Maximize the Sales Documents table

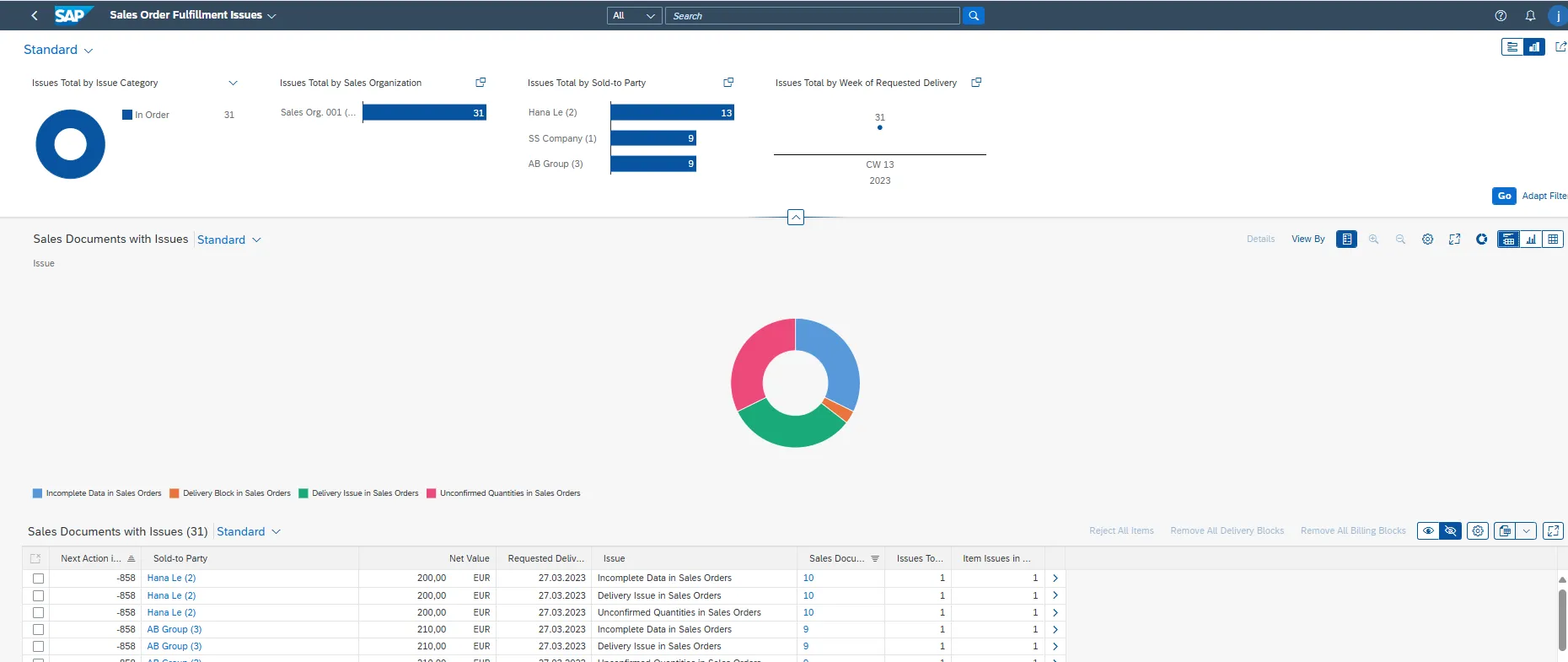(1553, 531)
